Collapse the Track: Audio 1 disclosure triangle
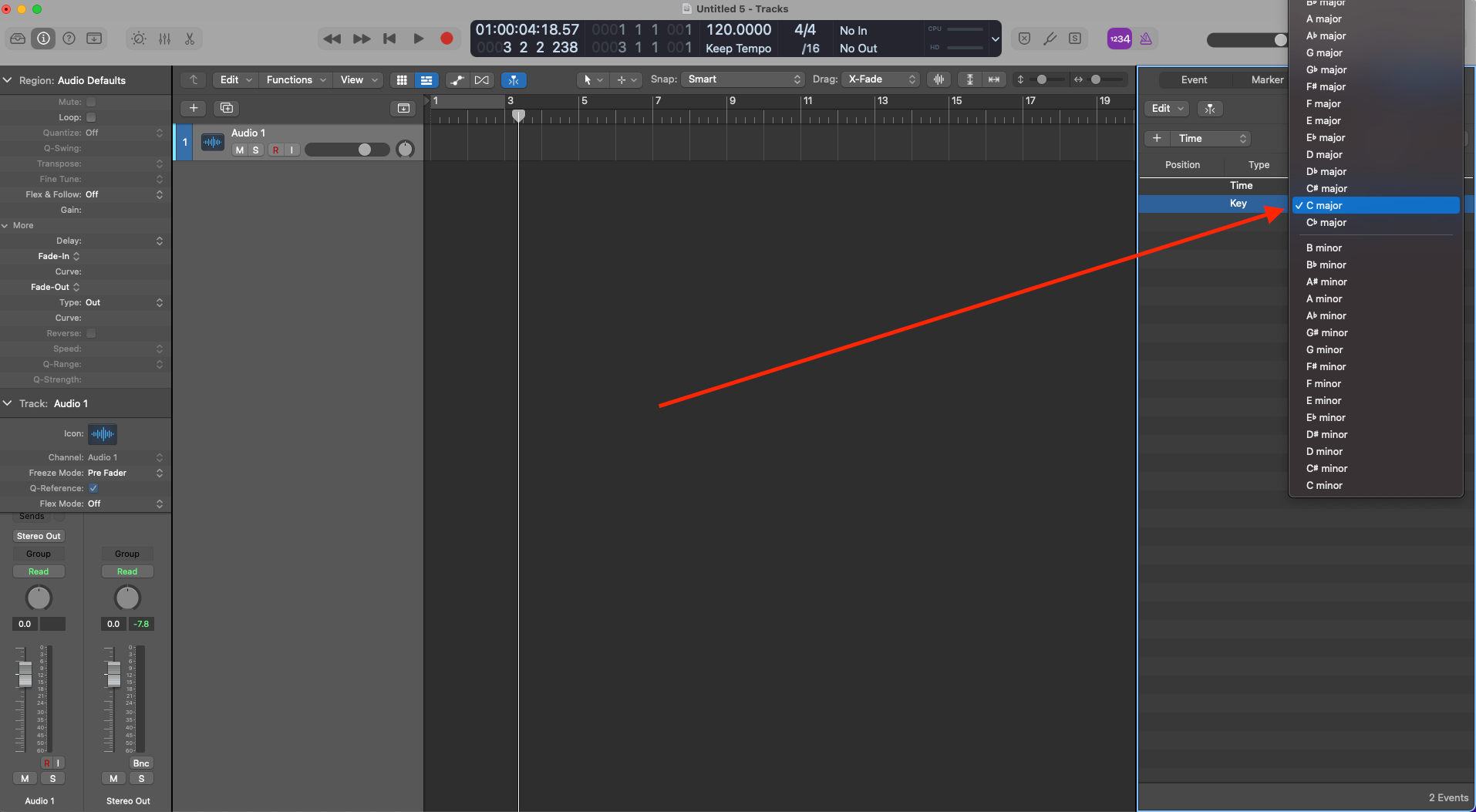1476x812 pixels. [x=8, y=403]
